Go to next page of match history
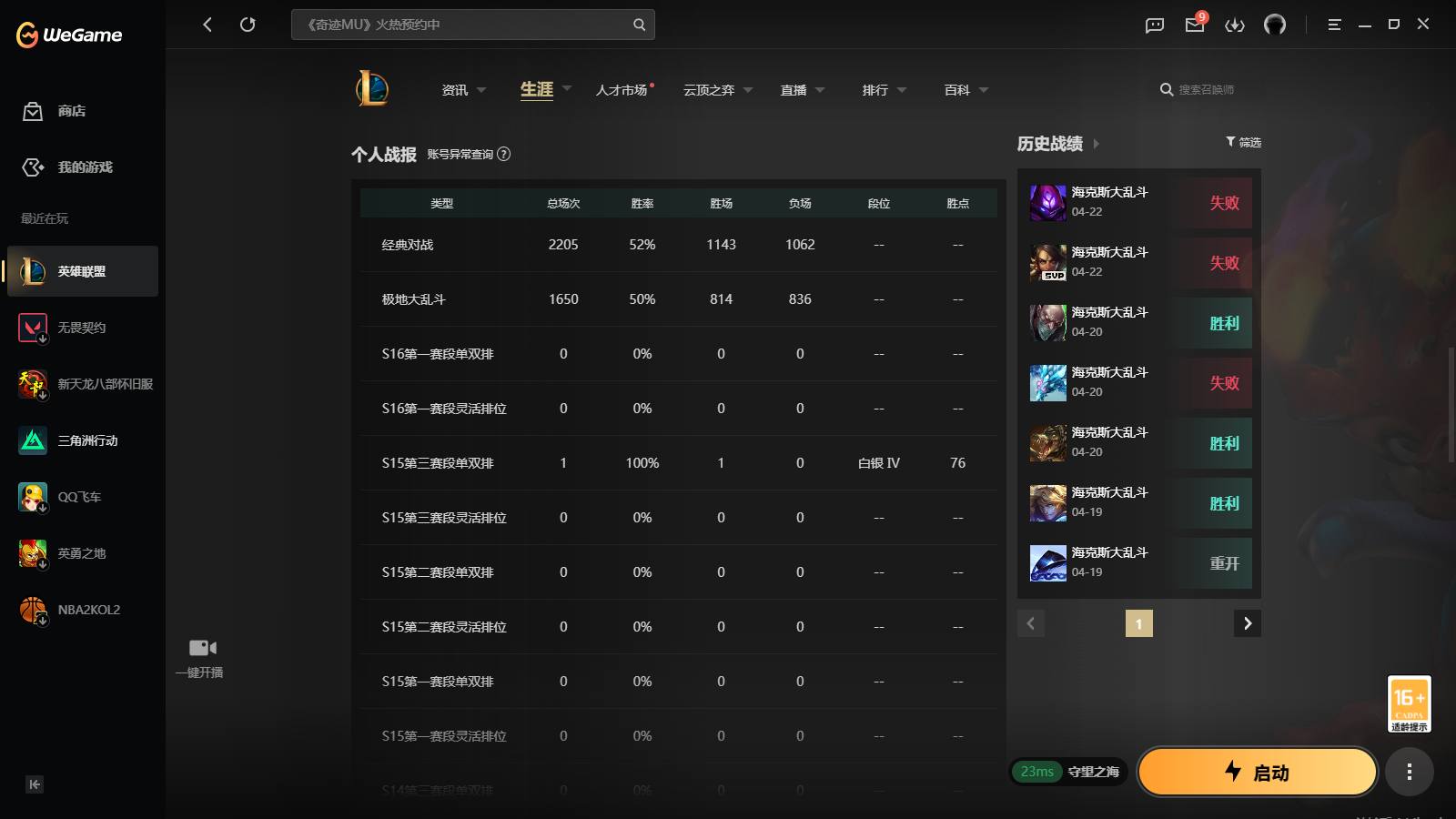 (1248, 623)
